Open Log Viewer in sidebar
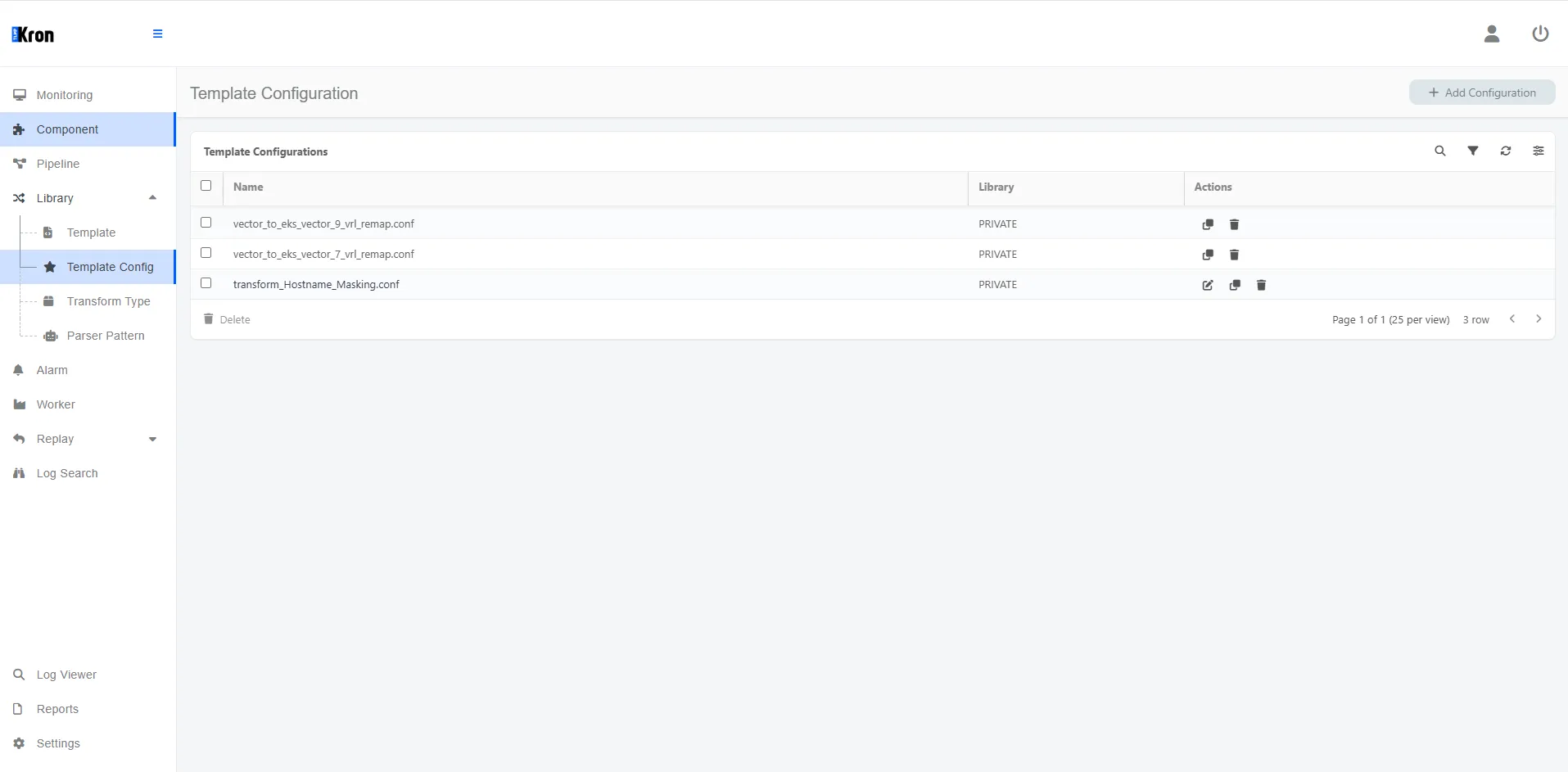The width and height of the screenshot is (1568, 772). tap(88, 675)
